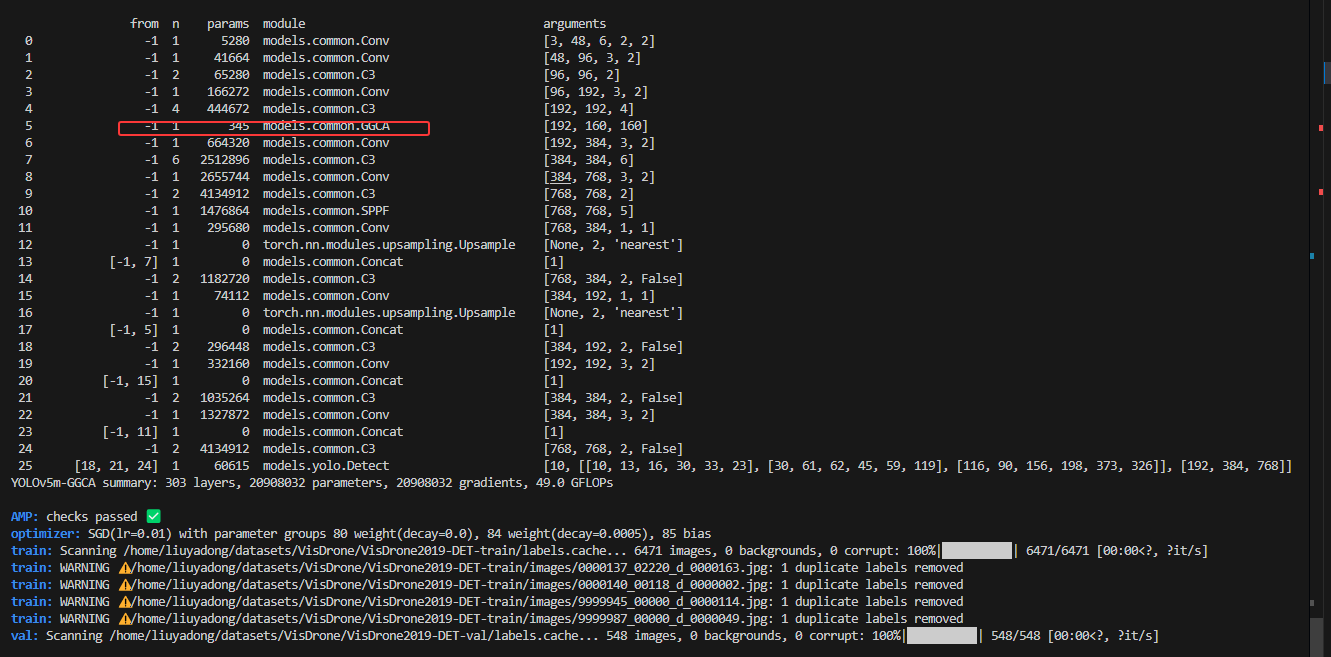This screenshot has height=657, width=1331.
Task: Click the underlined 384 argument on layer 8
Action: pyautogui.click(x=563, y=176)
